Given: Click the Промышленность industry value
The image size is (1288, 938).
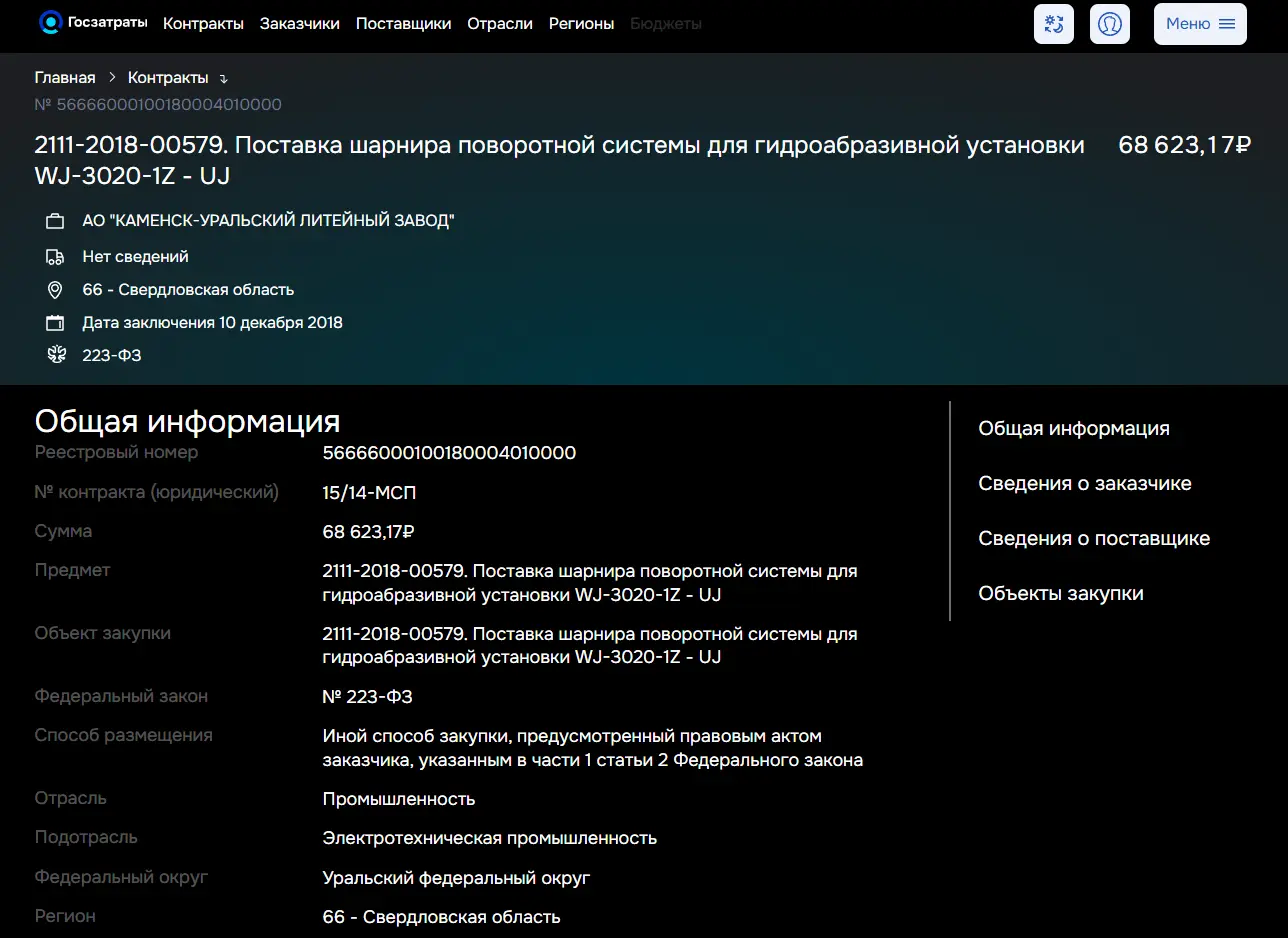Looking at the screenshot, I should point(399,799).
